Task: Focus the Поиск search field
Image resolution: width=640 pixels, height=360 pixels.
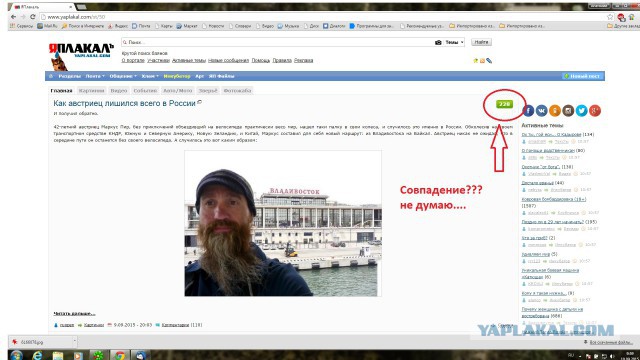Action: point(278,42)
